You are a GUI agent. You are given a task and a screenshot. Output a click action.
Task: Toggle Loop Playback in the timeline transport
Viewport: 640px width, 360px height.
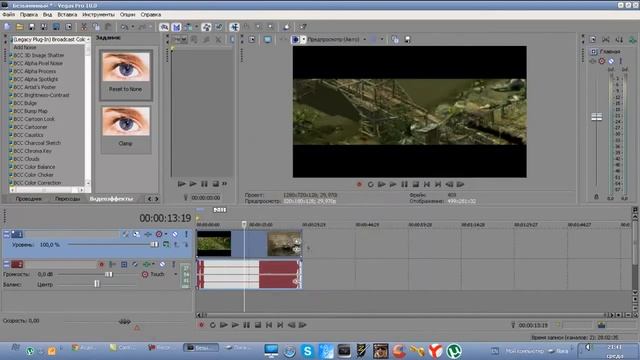click(212, 325)
